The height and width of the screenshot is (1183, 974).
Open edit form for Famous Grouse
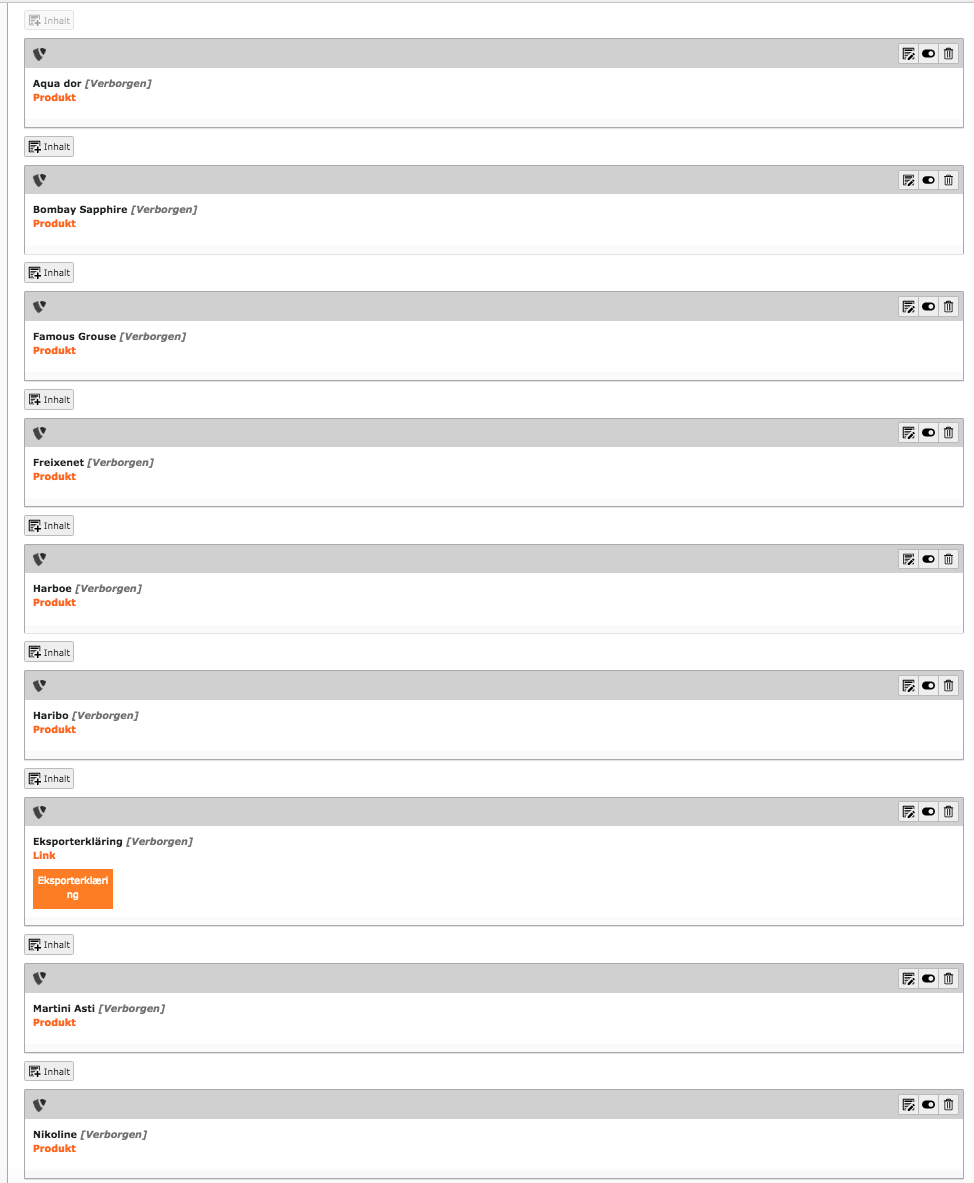(908, 307)
